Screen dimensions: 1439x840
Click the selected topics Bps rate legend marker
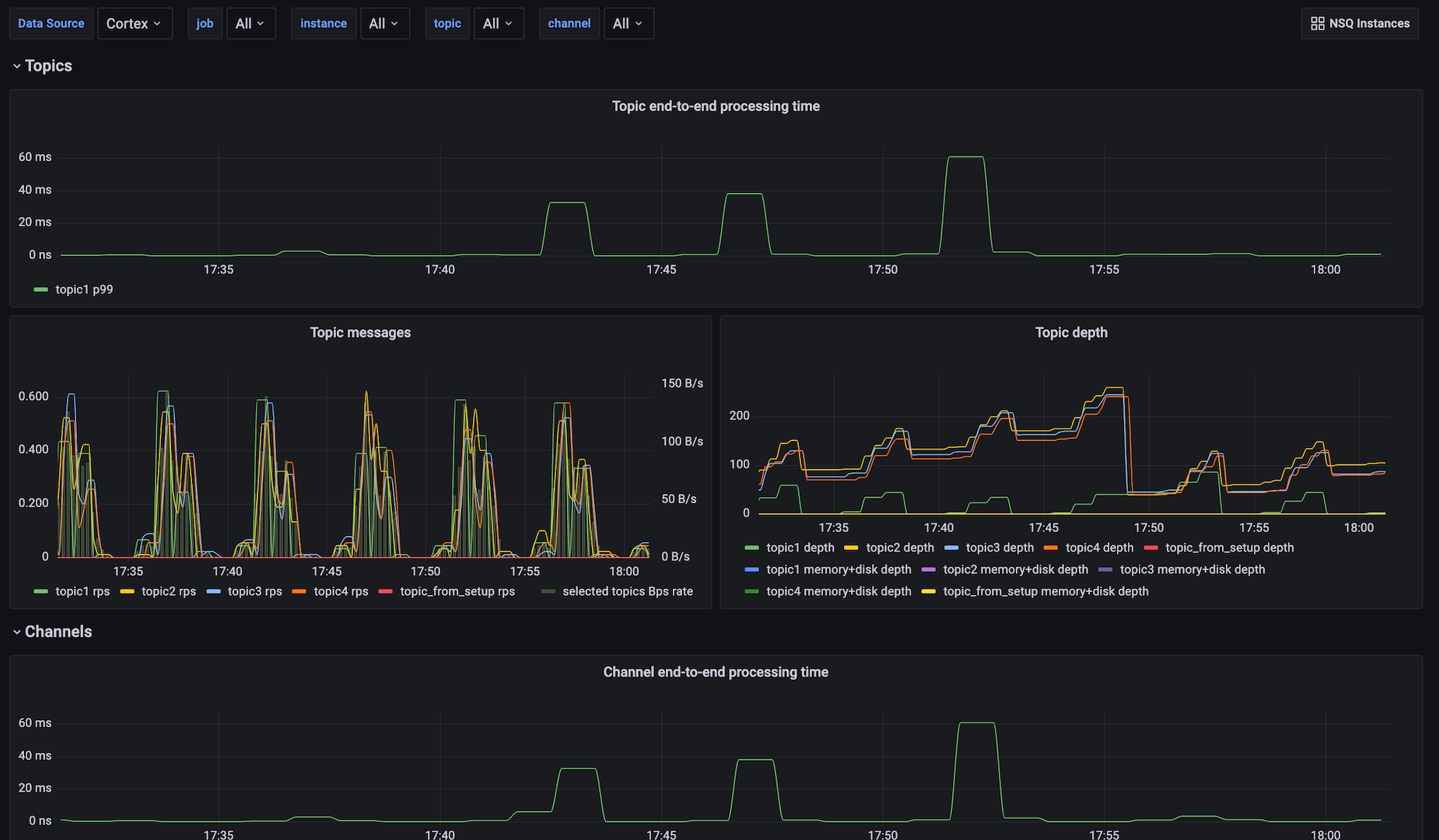coord(548,591)
